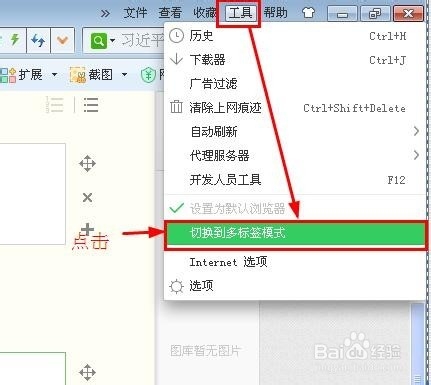Click the bulleted list icon
The width and height of the screenshot is (431, 385).
91,105
